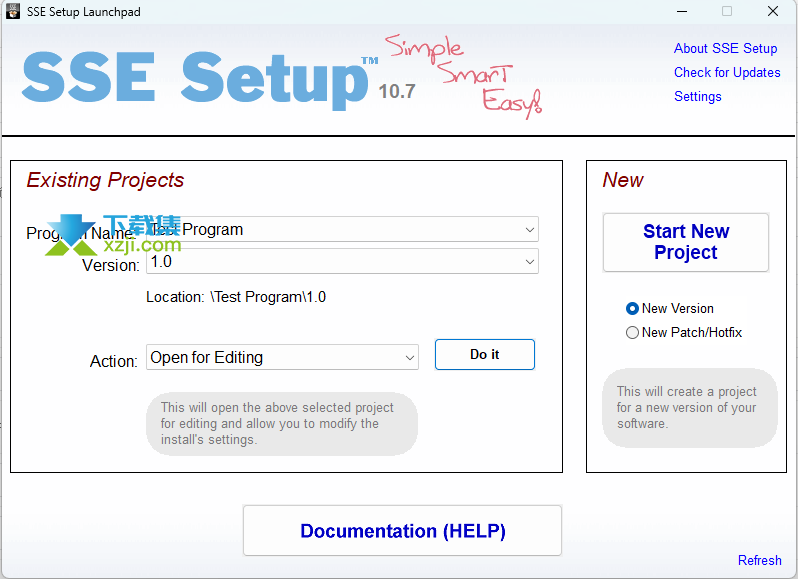The height and width of the screenshot is (579, 798).
Task: Click the Location path text
Action: click(236, 297)
